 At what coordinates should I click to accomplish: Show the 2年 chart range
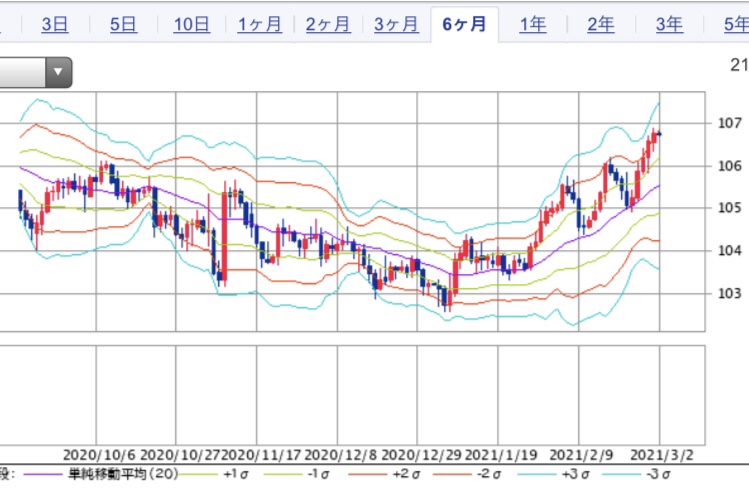point(601,24)
